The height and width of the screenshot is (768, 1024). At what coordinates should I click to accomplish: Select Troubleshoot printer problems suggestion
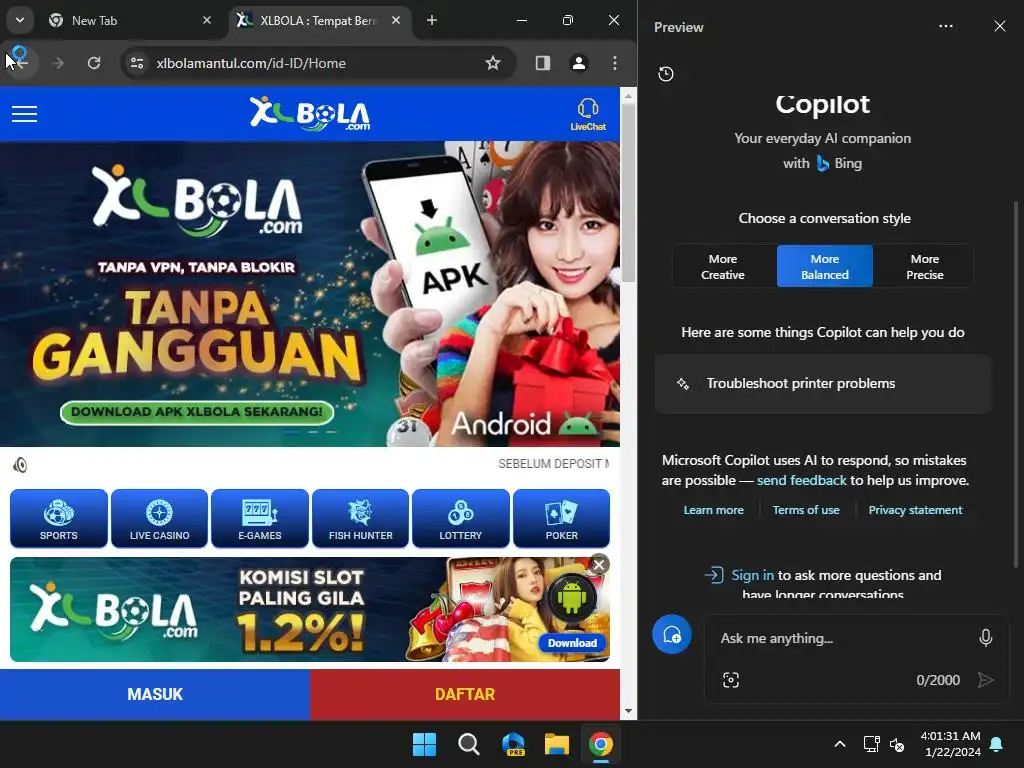(x=823, y=384)
